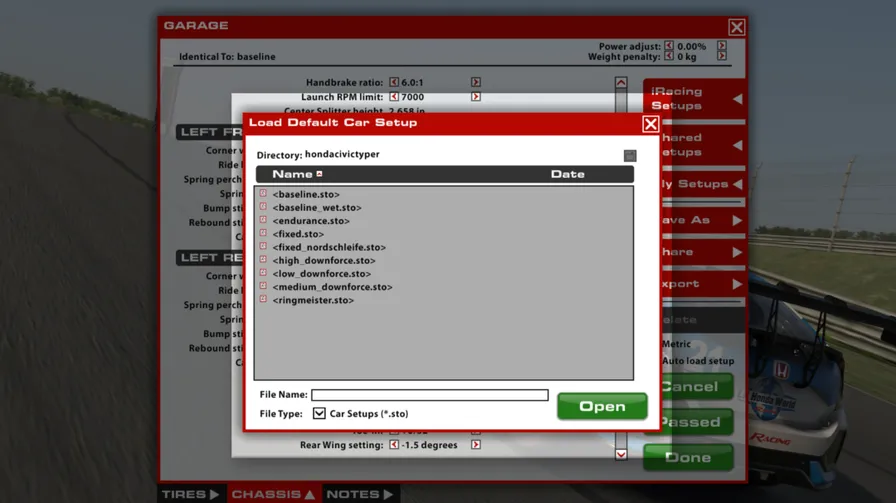Select the endurance.sto setup file
The image size is (896, 503).
tap(311, 221)
